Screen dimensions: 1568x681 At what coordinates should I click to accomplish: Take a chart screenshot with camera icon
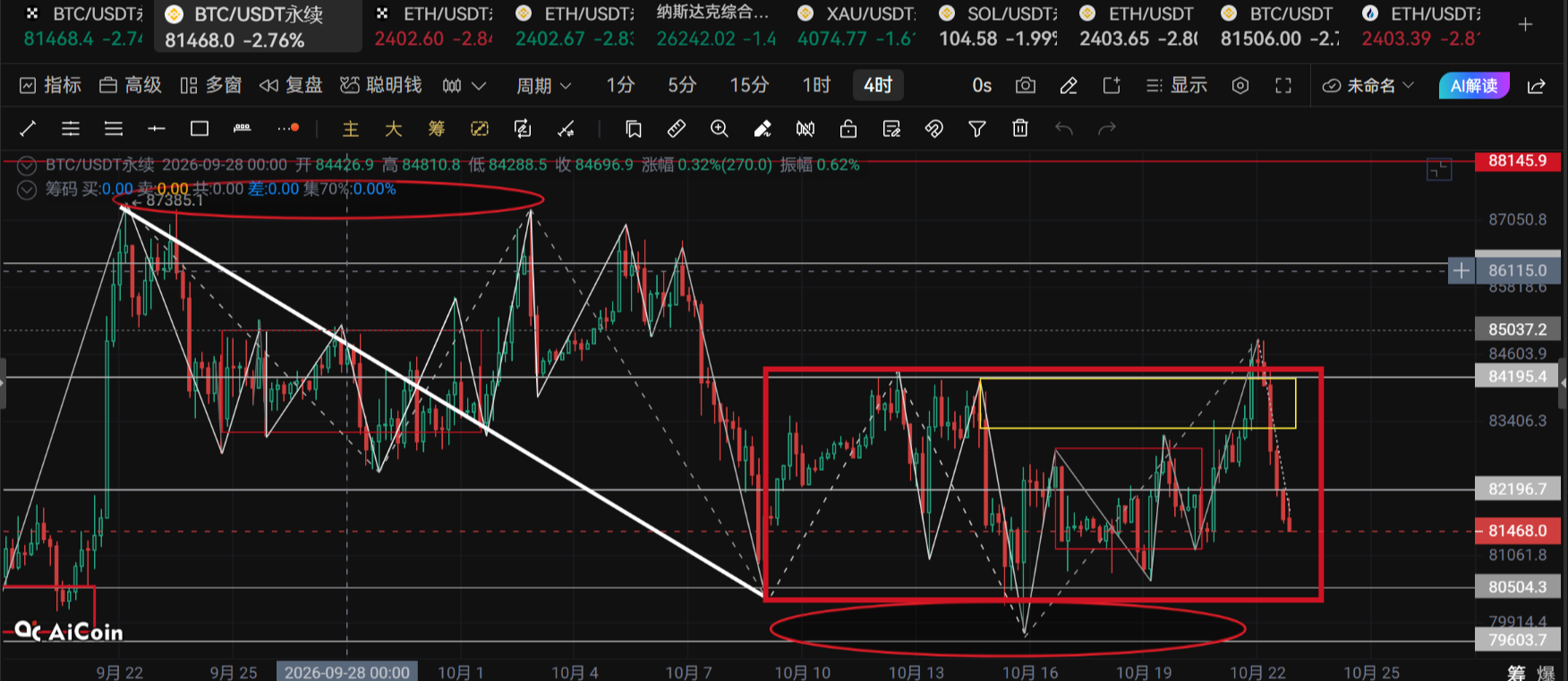1026,85
